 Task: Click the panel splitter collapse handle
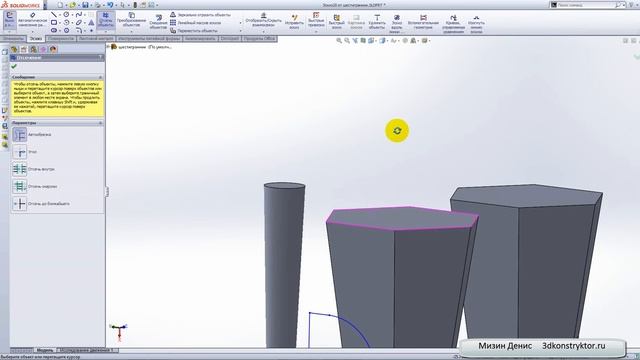point(107,192)
